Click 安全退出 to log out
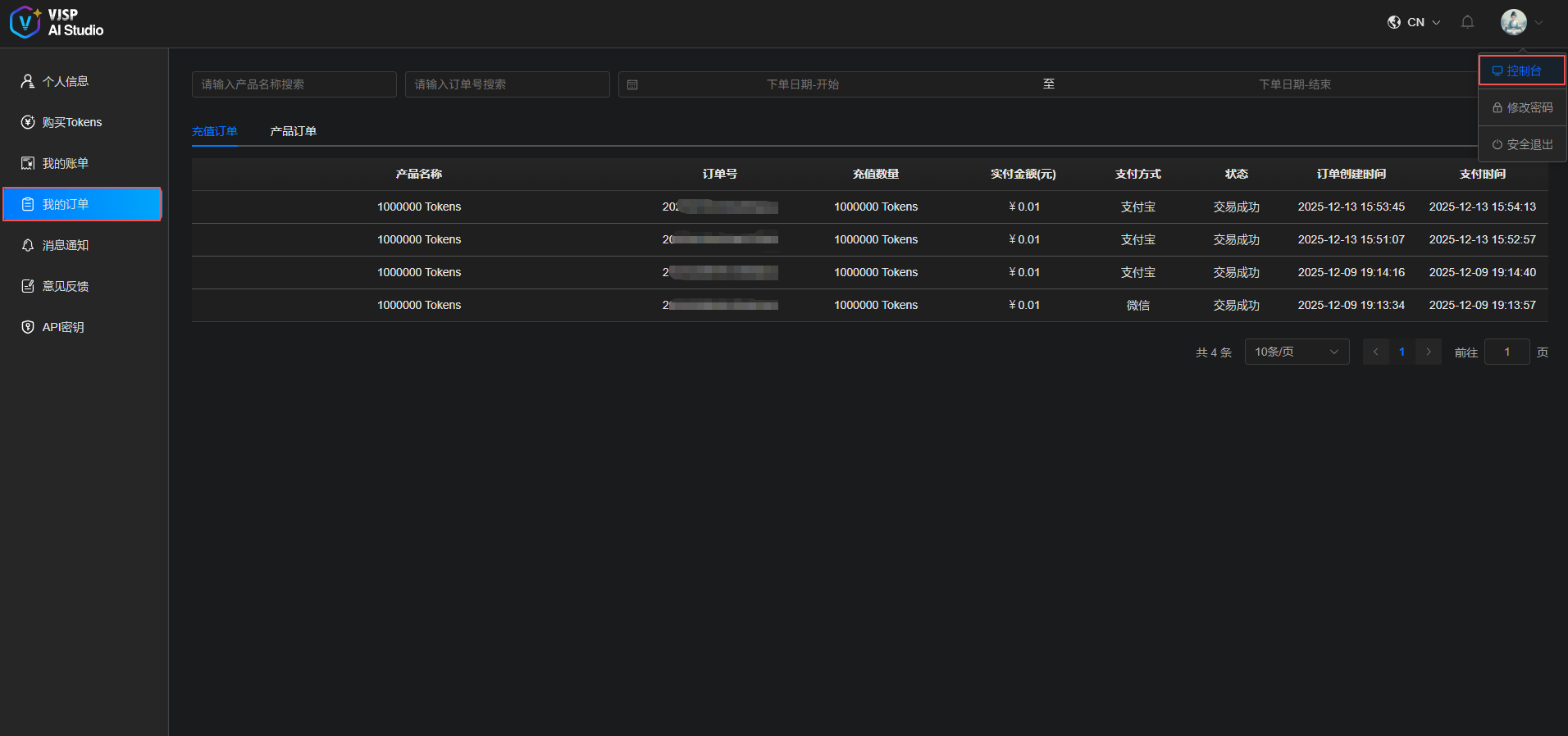This screenshot has height=736, width=1568. pos(1522,144)
